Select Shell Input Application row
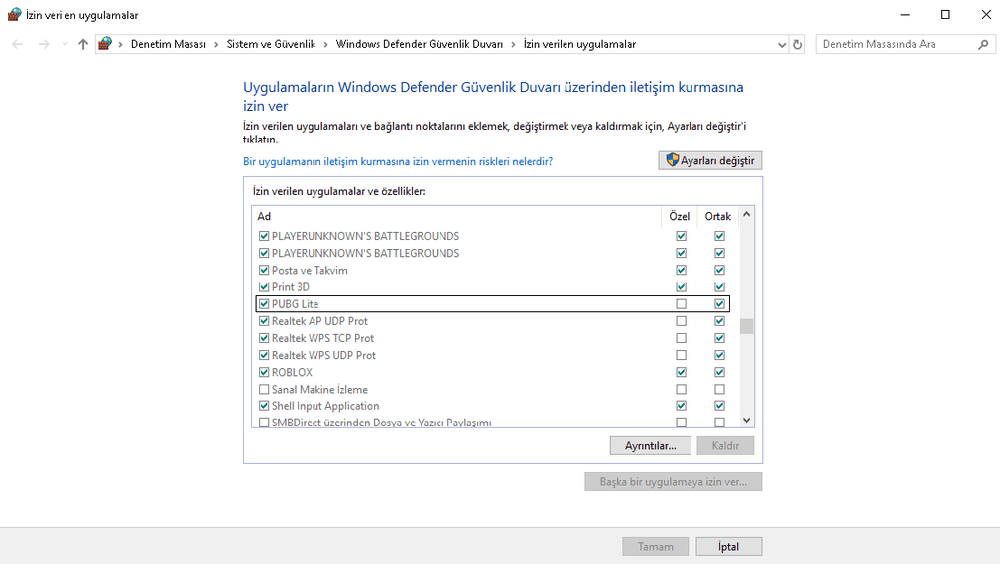 pyautogui.click(x=492, y=406)
